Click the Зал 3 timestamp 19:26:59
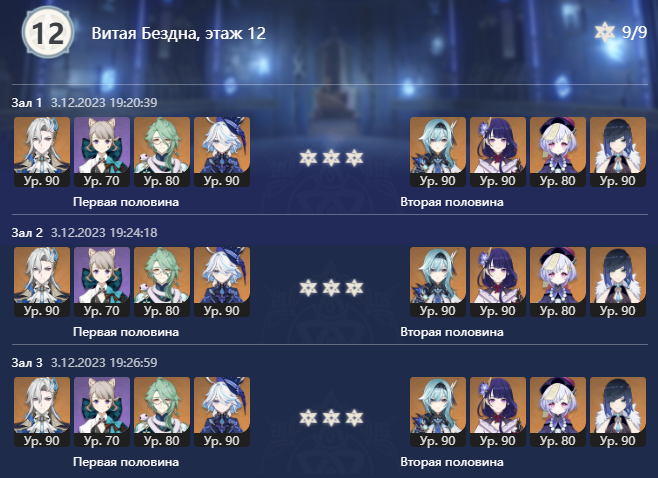The image size is (658, 478). tap(104, 363)
